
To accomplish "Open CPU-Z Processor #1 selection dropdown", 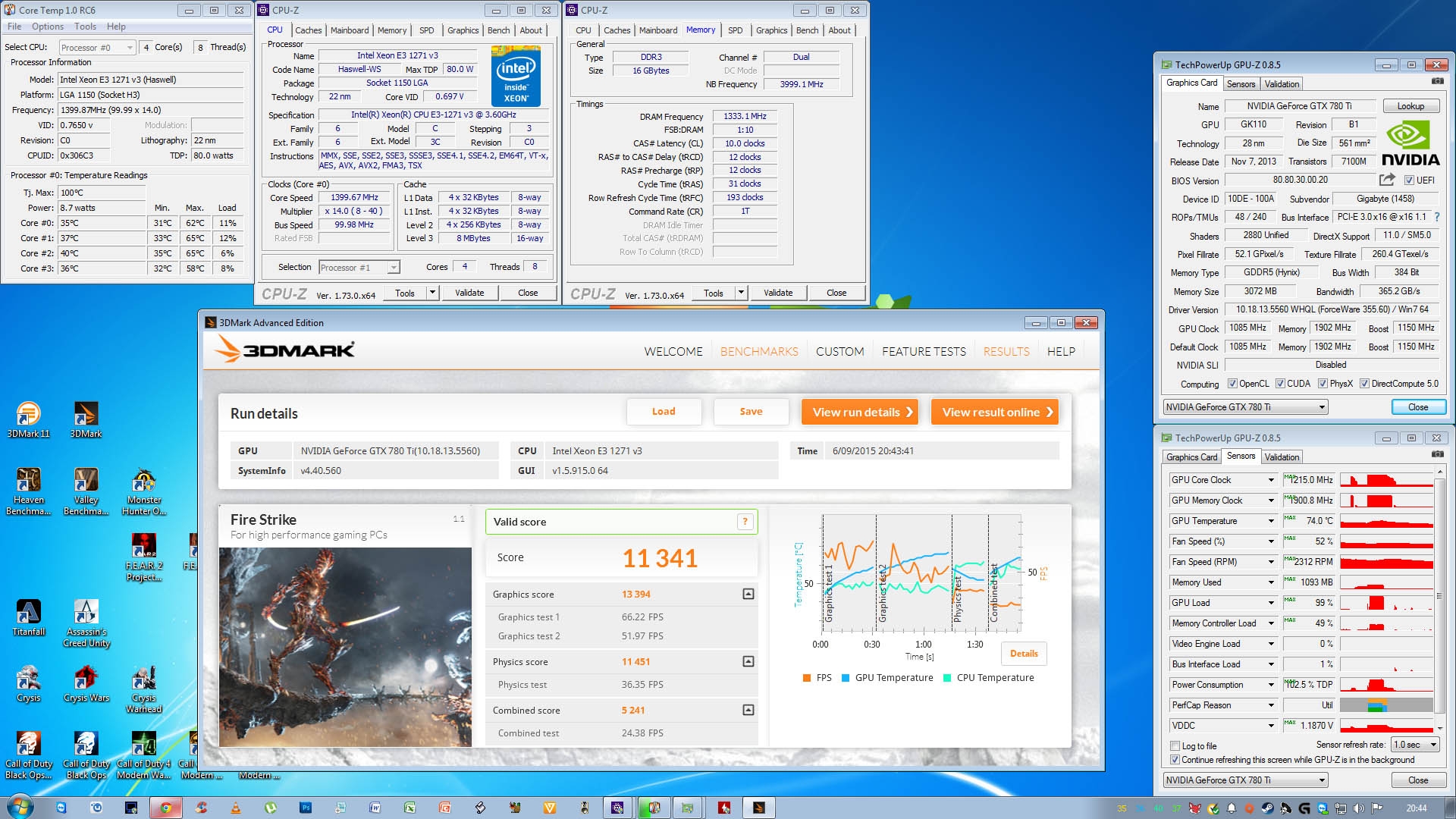I will pyautogui.click(x=359, y=267).
